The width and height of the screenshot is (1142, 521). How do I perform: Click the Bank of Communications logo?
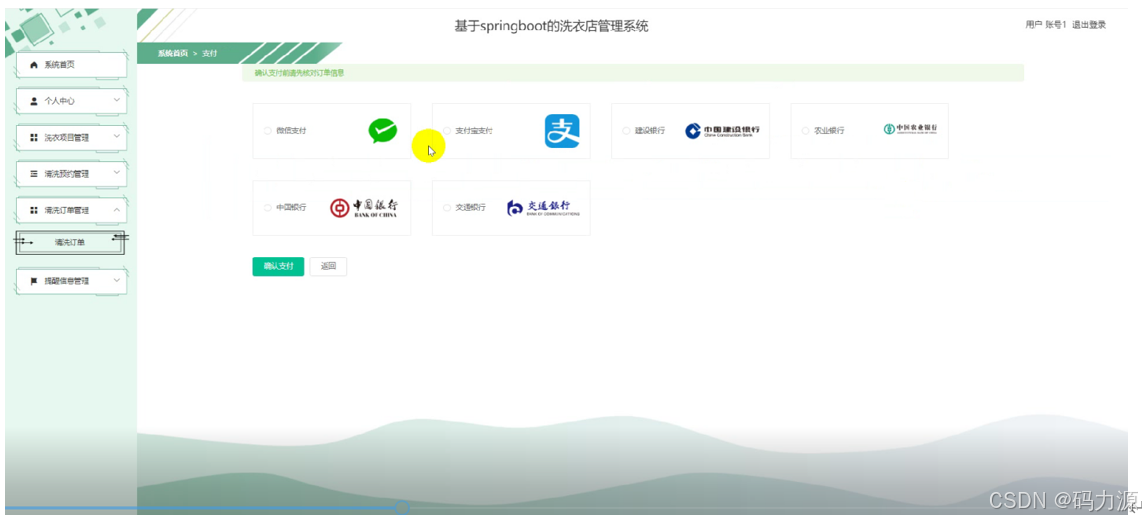pyautogui.click(x=543, y=208)
